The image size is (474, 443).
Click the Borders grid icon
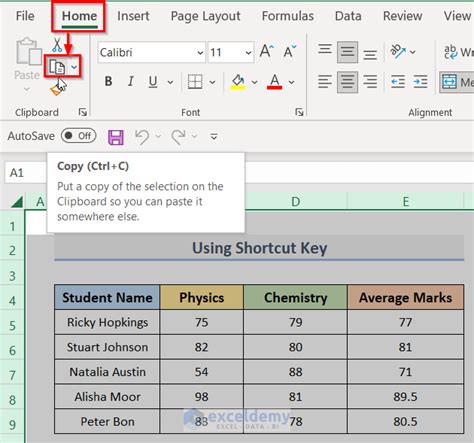[195, 82]
